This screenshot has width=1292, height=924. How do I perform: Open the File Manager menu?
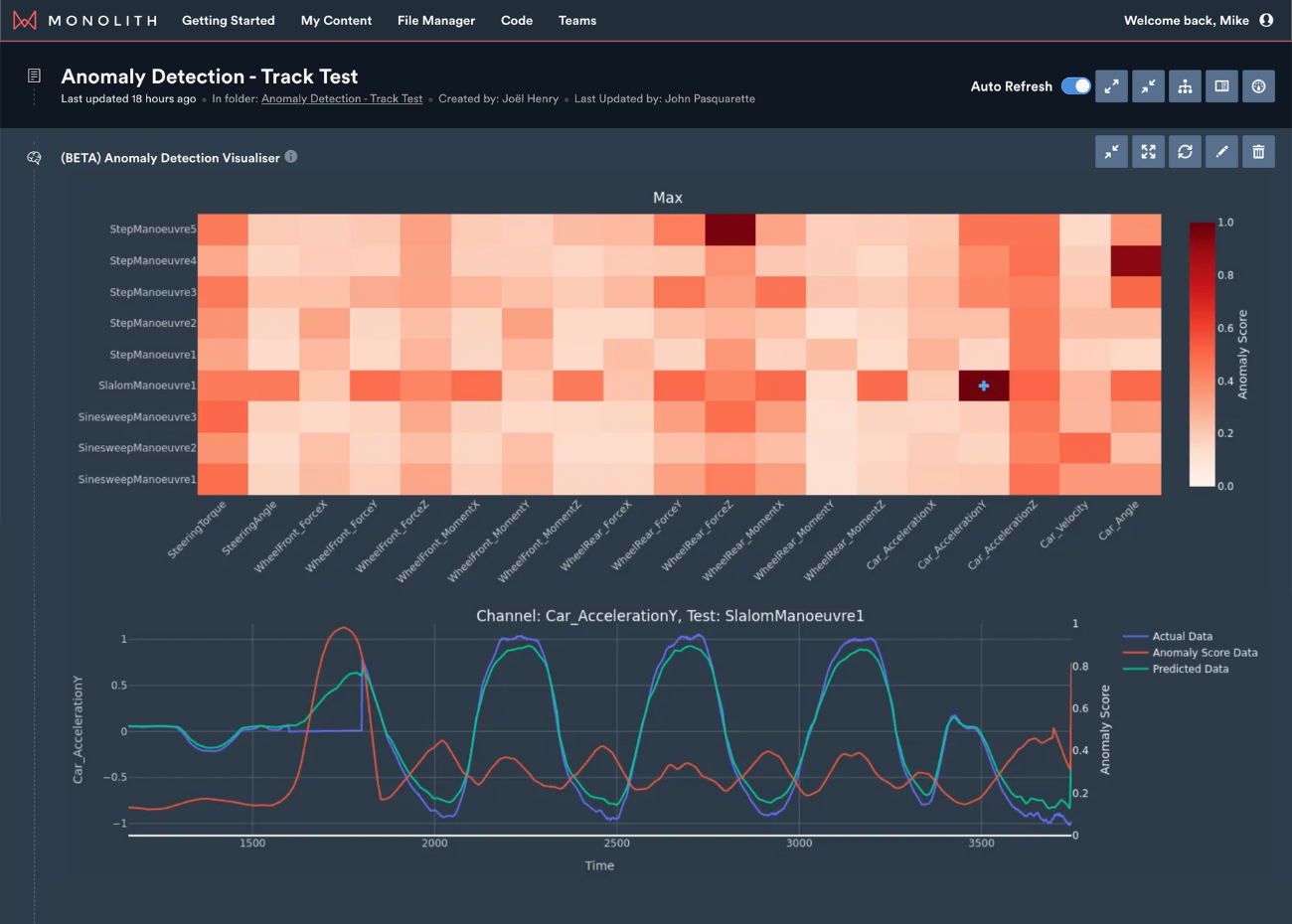tap(436, 20)
